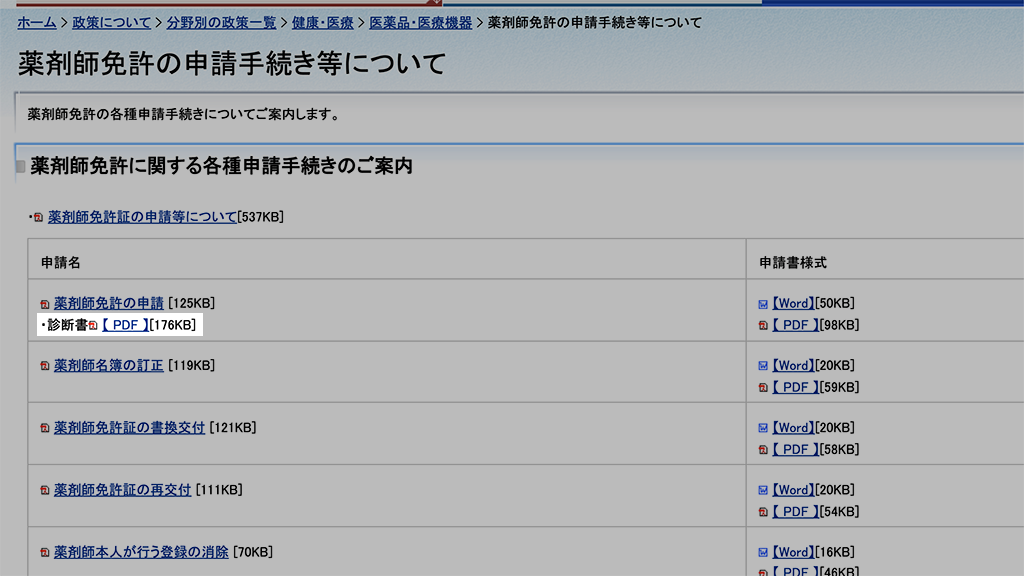The width and height of the screenshot is (1024, 576).
Task: Open the 診断書 PDF link (176KB)
Action: click(x=124, y=325)
